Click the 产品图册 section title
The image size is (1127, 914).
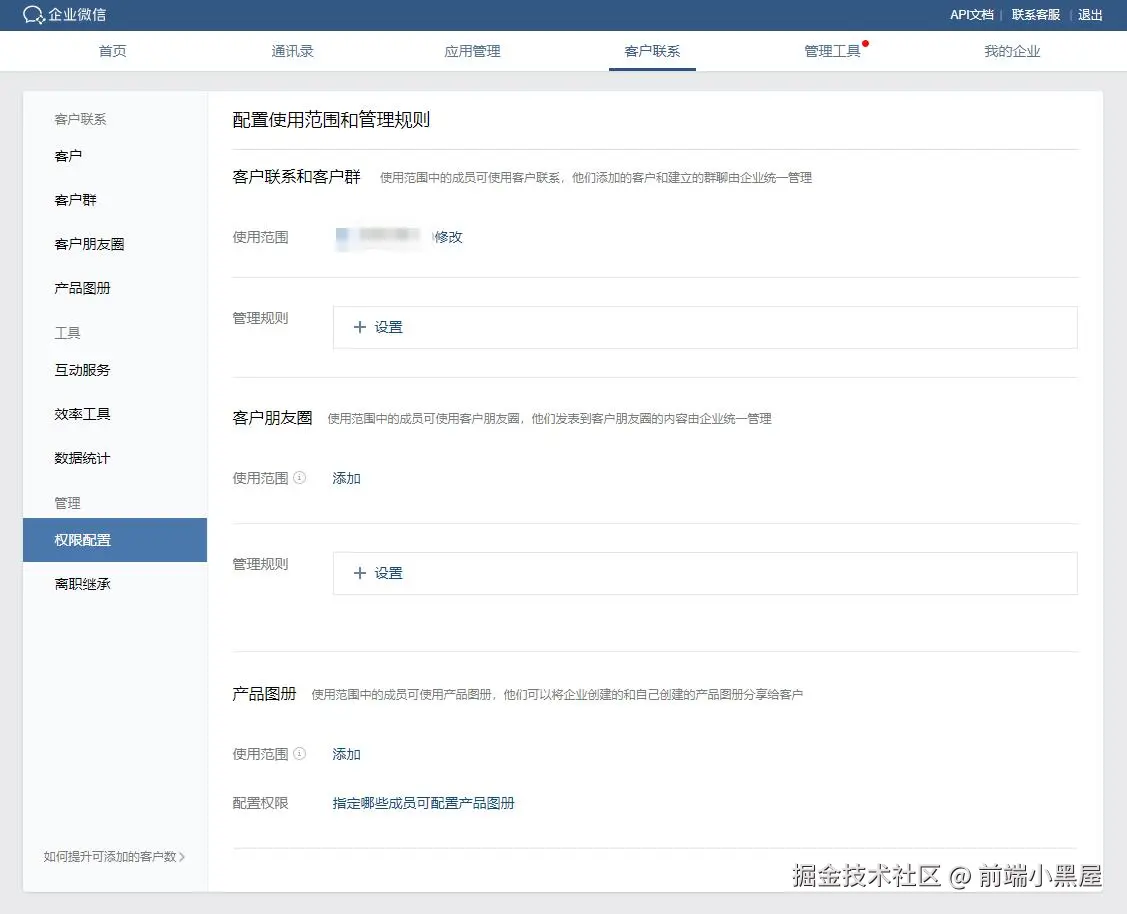click(x=264, y=693)
